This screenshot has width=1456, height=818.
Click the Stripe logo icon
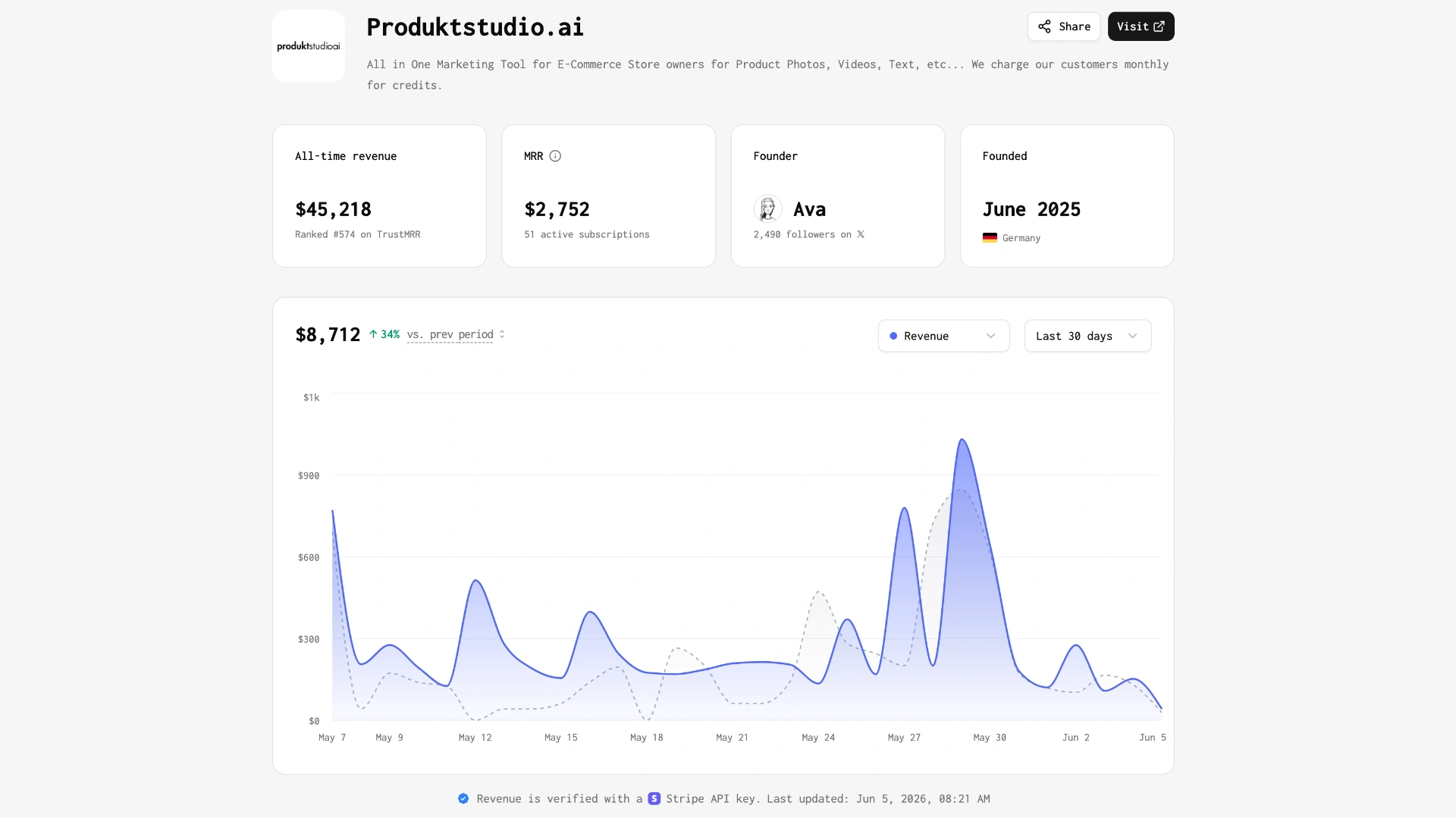(x=654, y=798)
